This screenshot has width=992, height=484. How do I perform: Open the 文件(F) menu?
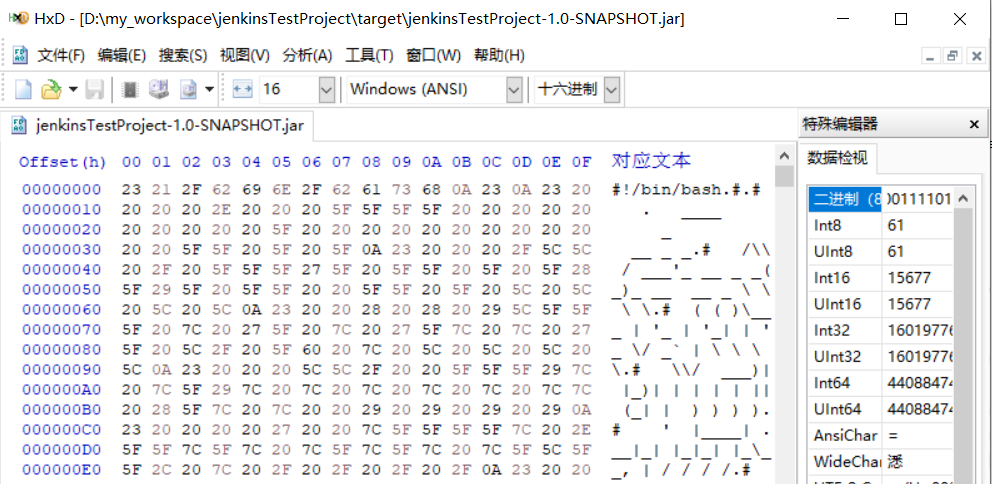click(x=61, y=55)
